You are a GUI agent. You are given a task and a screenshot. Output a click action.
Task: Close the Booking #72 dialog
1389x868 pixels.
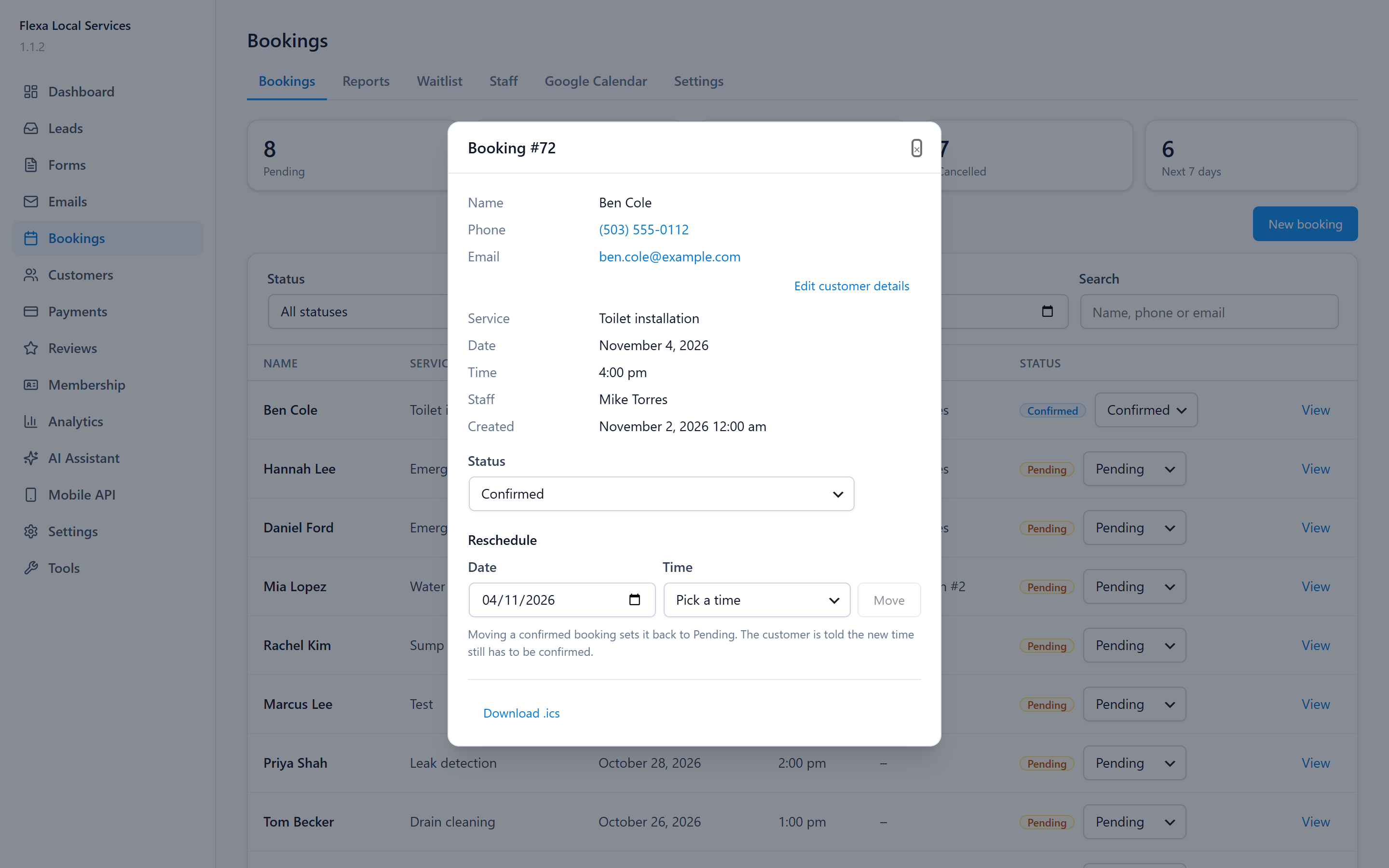[x=917, y=148]
